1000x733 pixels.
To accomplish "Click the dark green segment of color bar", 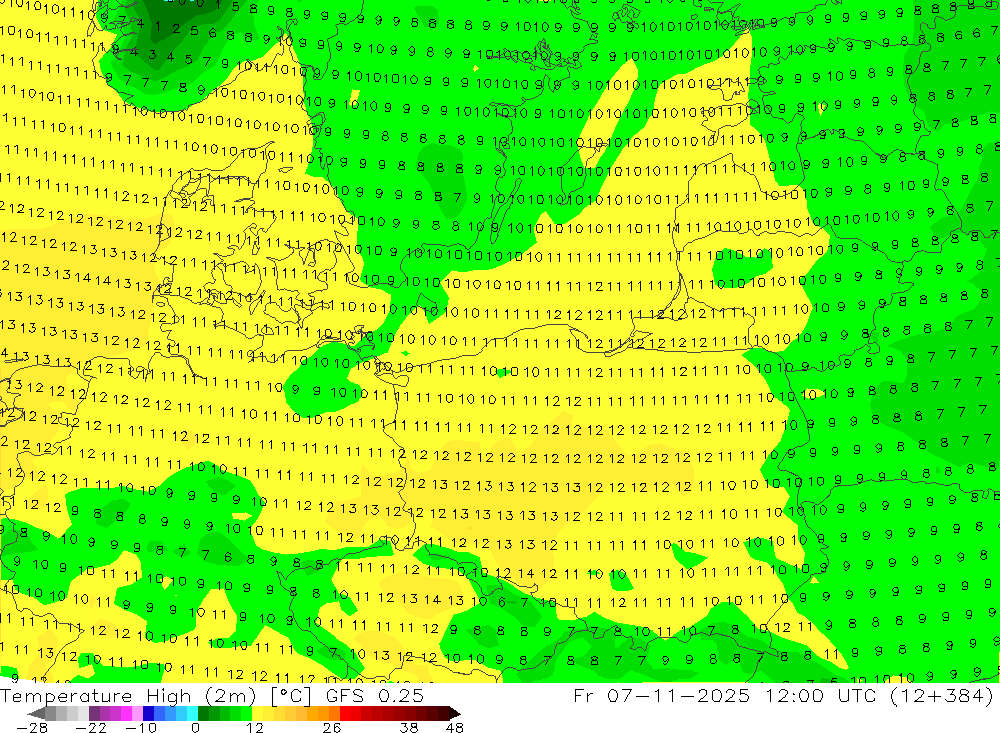I will point(203,714).
